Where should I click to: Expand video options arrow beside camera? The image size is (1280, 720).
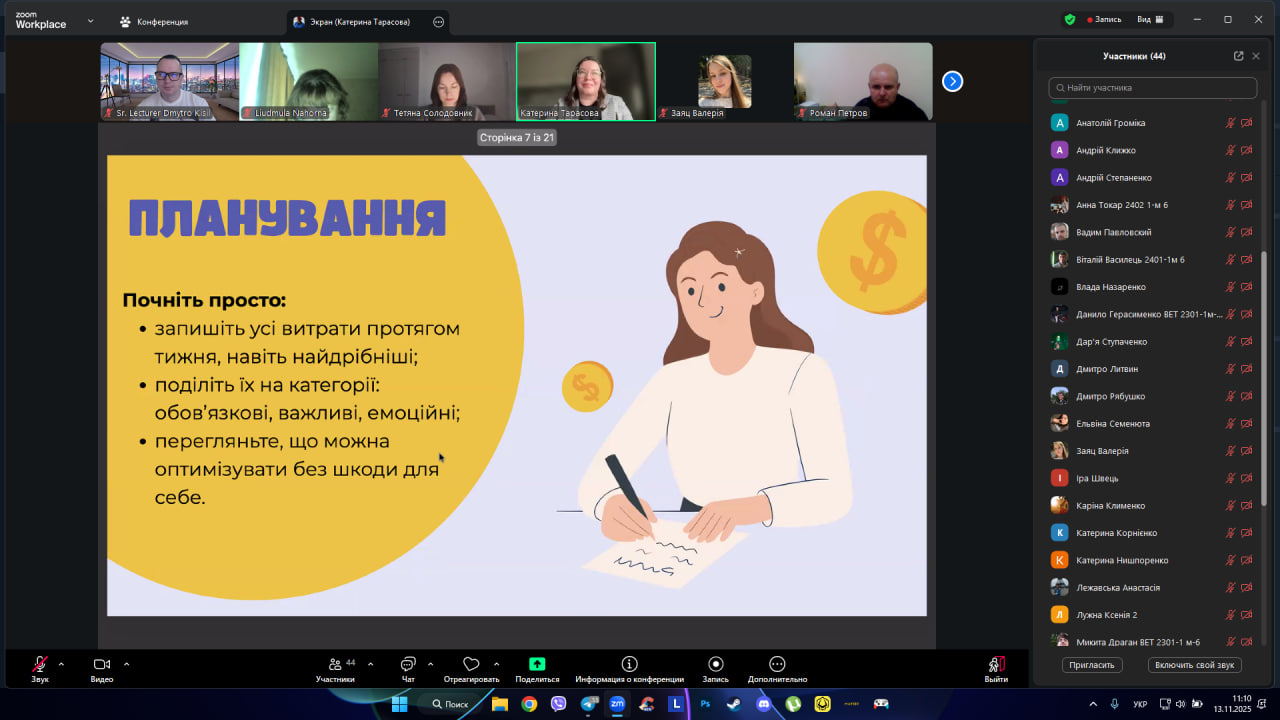tap(126, 664)
